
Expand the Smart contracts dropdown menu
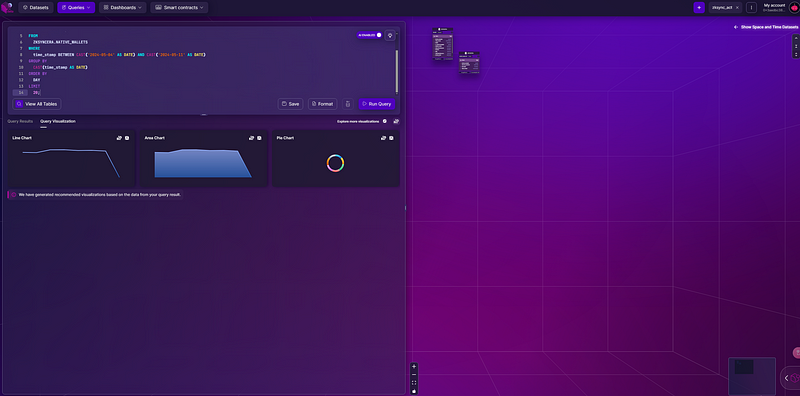(179, 8)
